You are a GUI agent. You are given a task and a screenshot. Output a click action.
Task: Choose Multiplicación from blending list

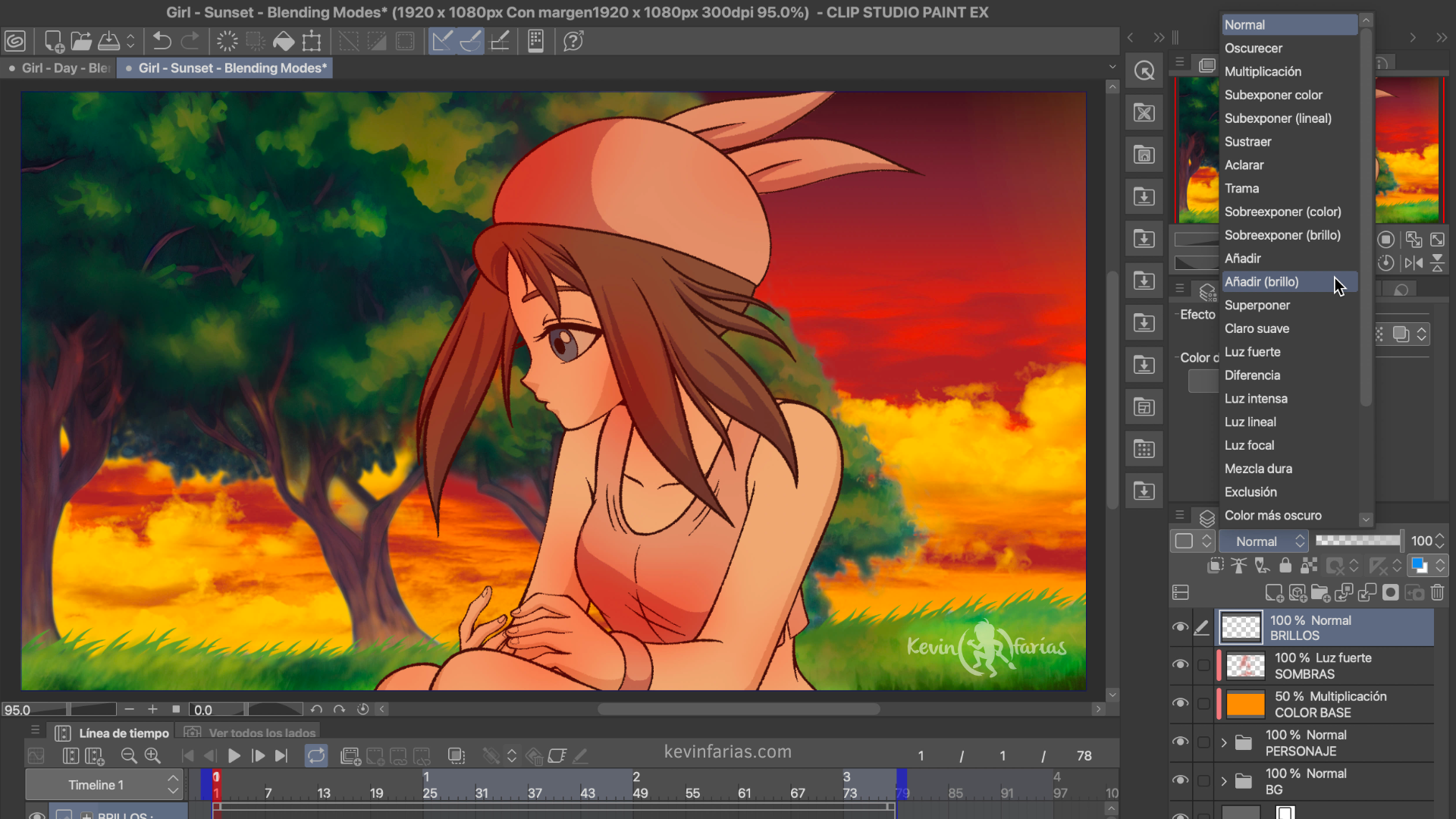point(1289,71)
